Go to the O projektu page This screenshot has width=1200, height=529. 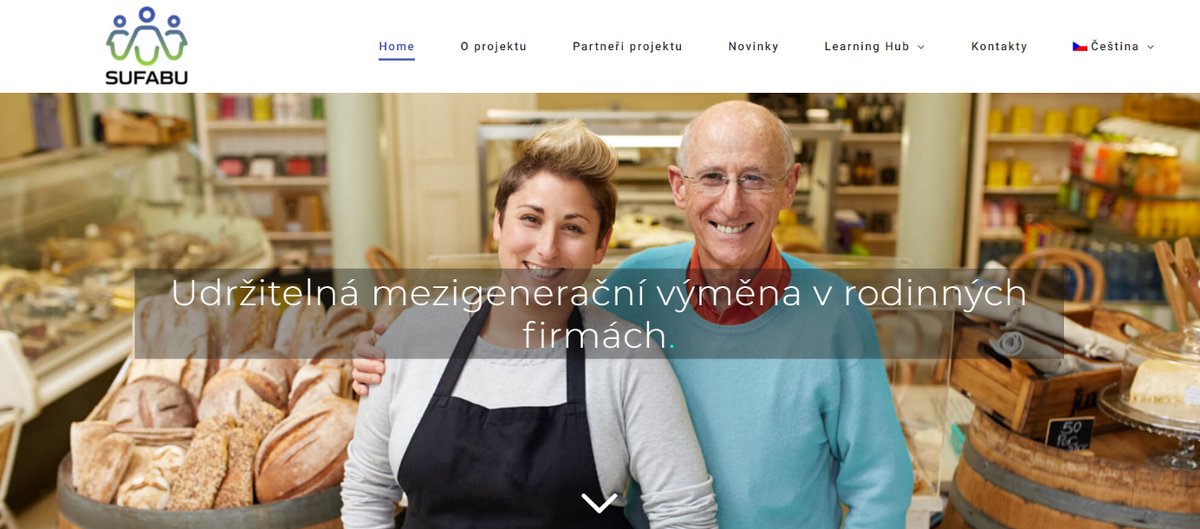pos(493,47)
